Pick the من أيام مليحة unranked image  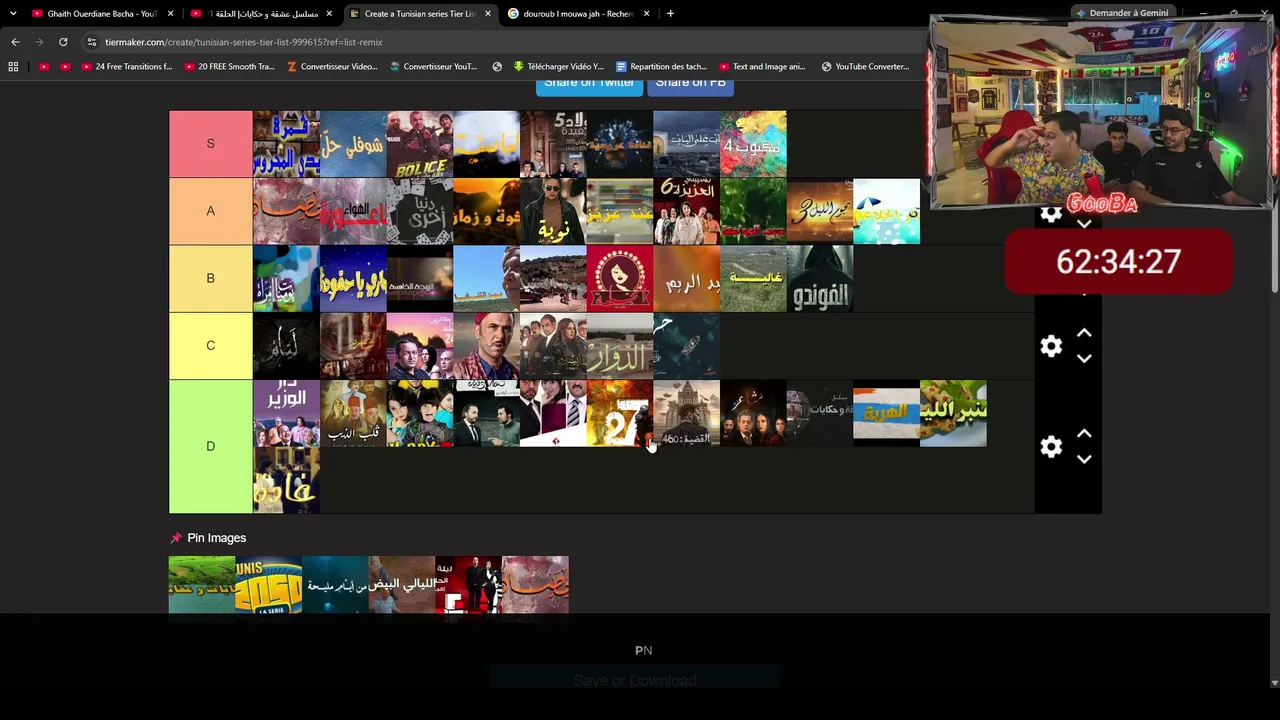click(x=335, y=585)
